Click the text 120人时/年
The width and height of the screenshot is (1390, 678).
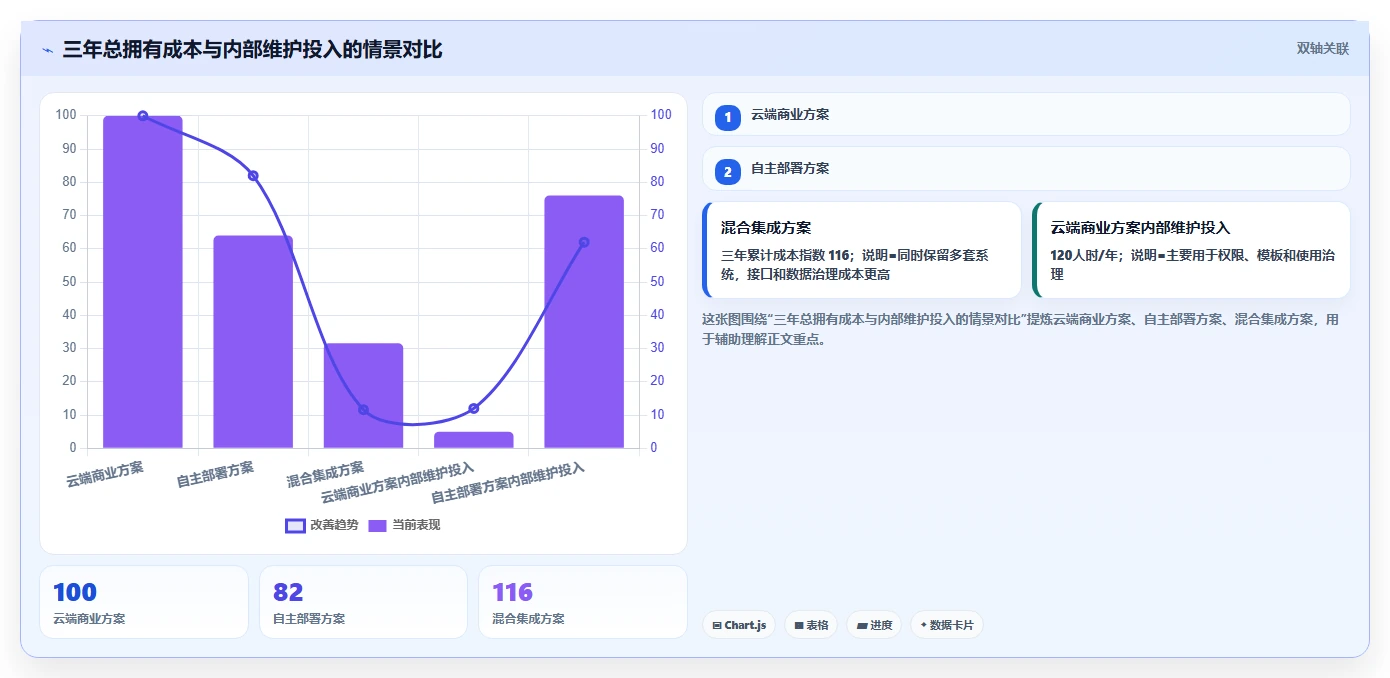[x=1083, y=255]
